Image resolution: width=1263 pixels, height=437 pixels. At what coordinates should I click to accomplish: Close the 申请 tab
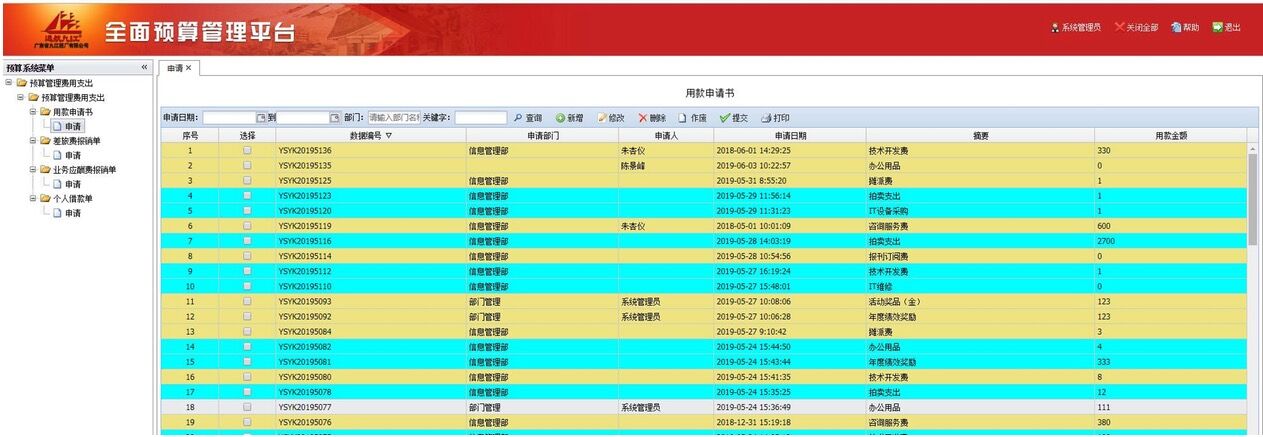coord(188,68)
